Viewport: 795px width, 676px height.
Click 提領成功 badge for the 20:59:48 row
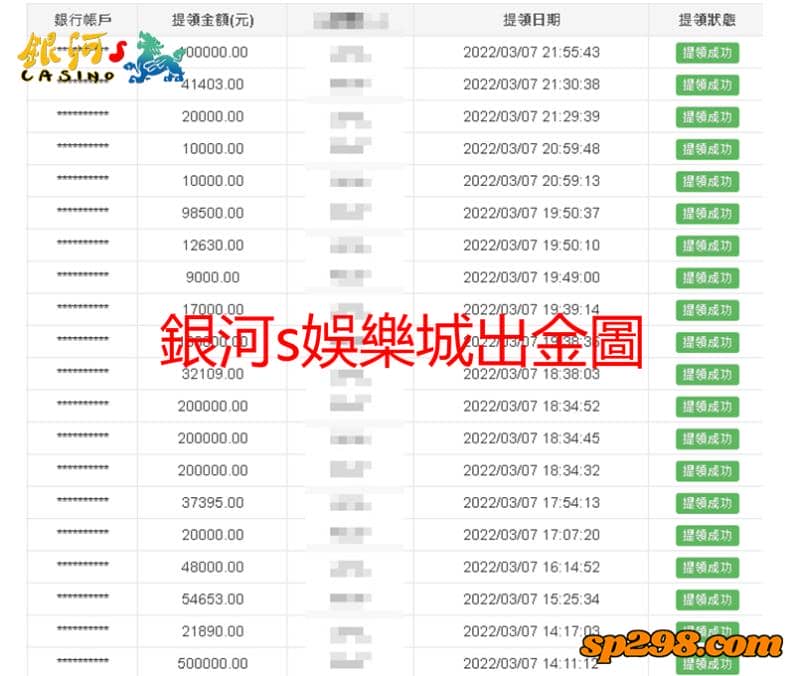pos(707,149)
